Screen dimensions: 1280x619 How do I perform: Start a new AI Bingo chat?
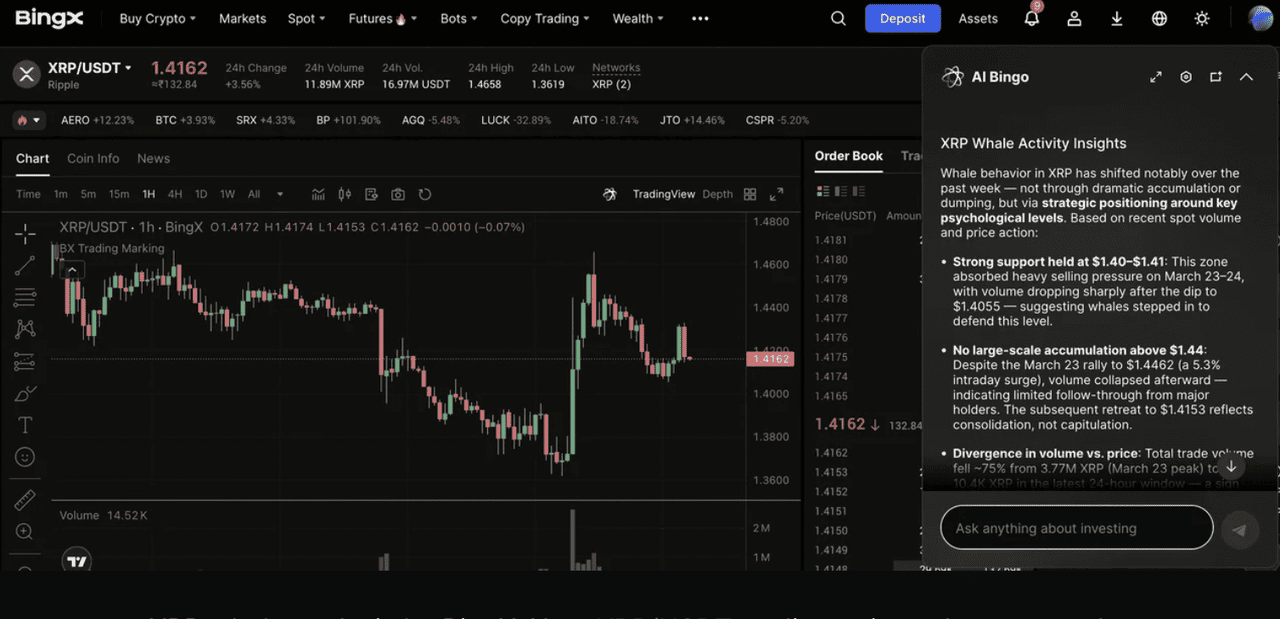point(1216,77)
